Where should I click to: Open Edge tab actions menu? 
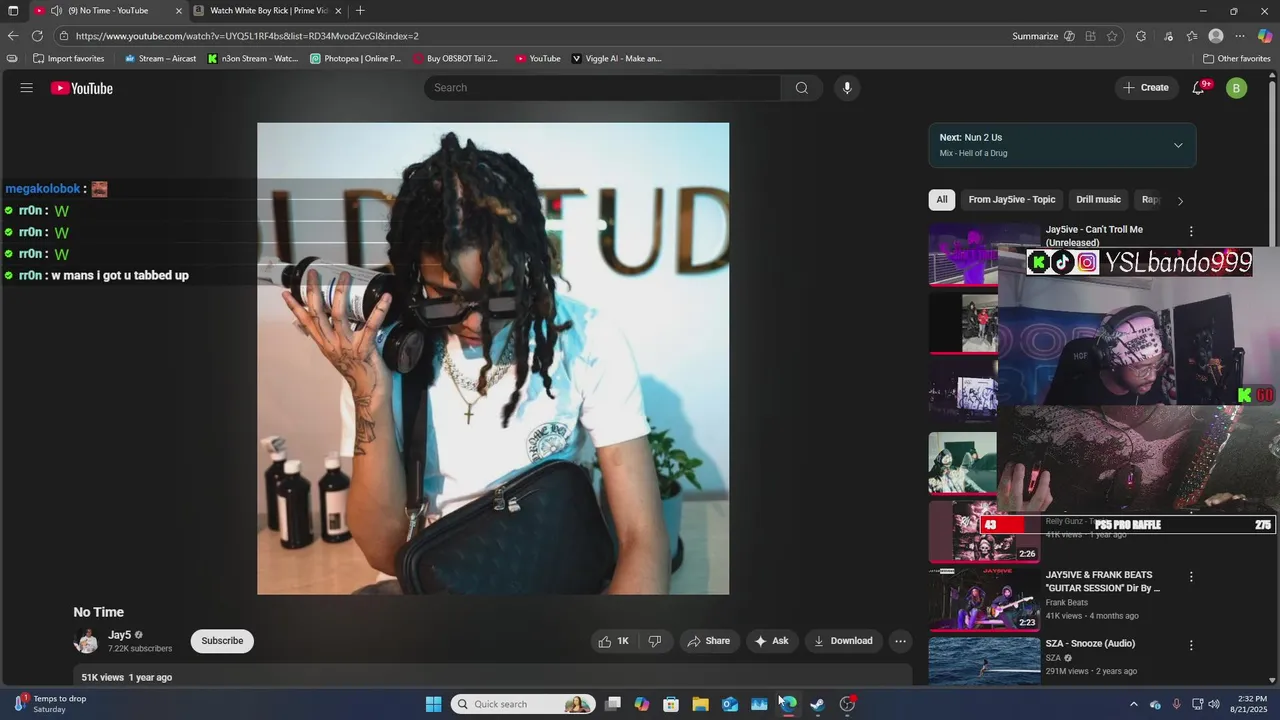13,11
